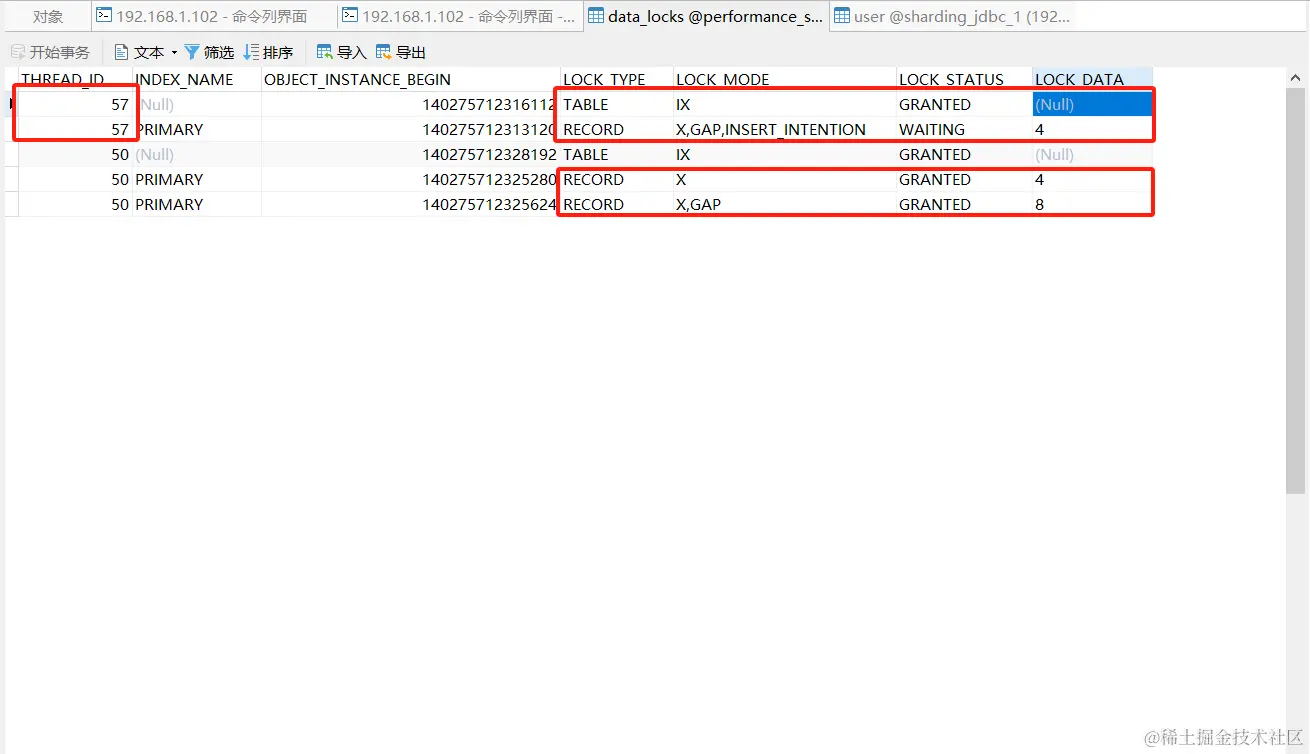The height and width of the screenshot is (754, 1310).
Task: Click the THREAD_ID 50 cell in row 140275712328192
Action: (x=76, y=154)
